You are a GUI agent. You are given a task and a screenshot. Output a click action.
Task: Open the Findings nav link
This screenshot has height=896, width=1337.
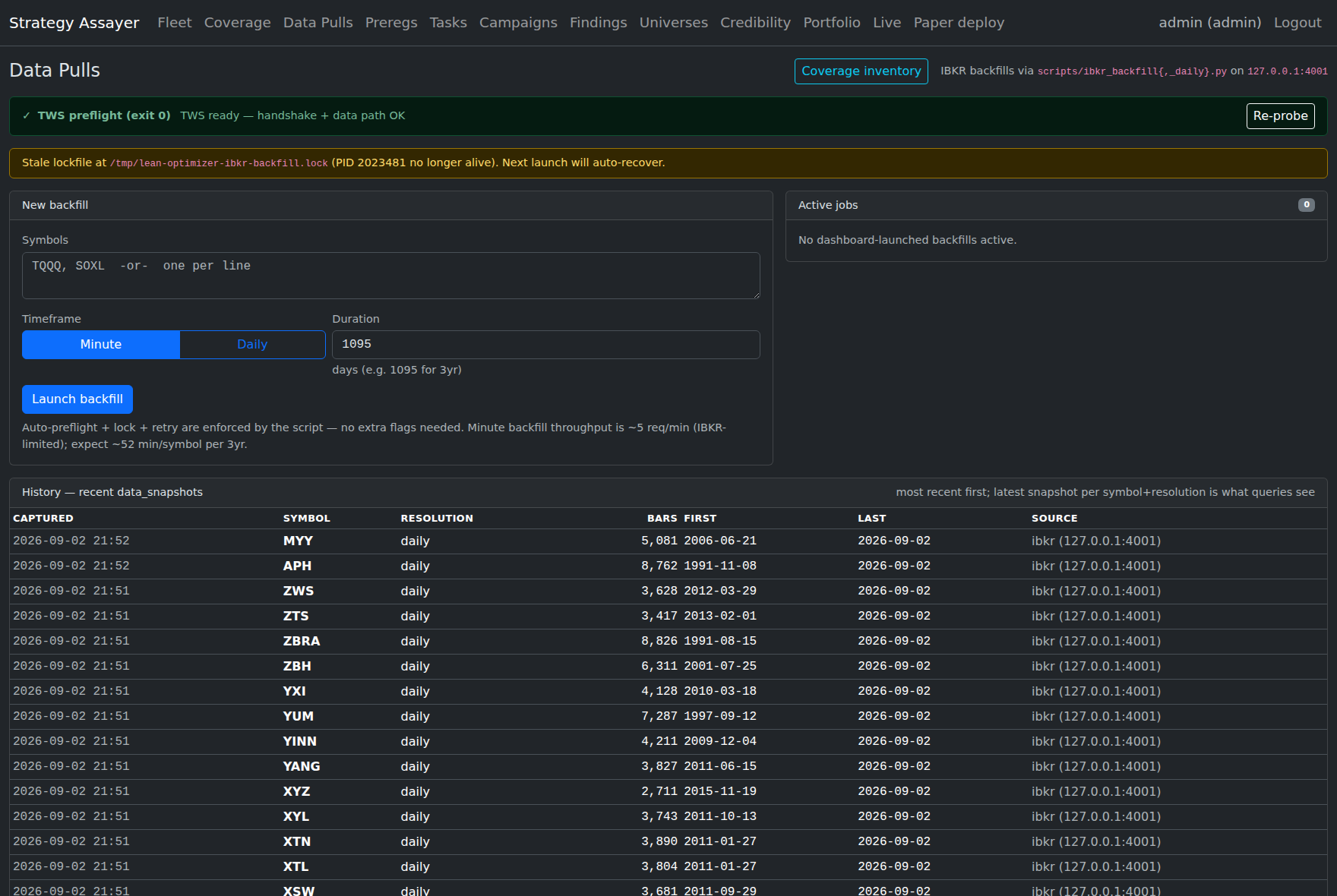pyautogui.click(x=599, y=23)
